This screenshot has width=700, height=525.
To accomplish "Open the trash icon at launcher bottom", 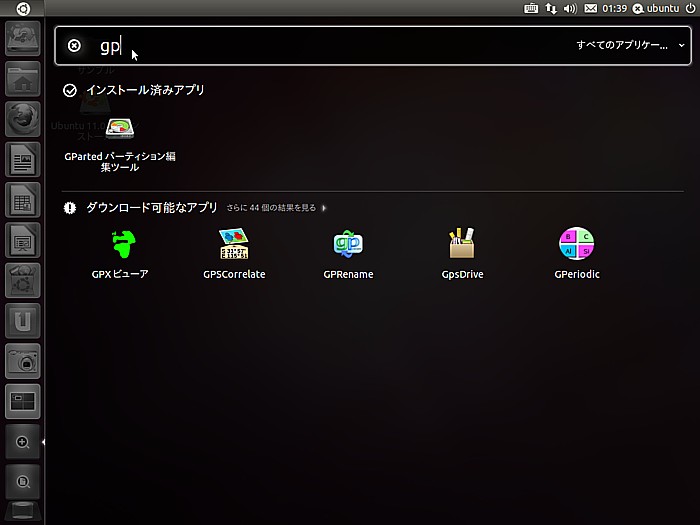I will click(23, 513).
